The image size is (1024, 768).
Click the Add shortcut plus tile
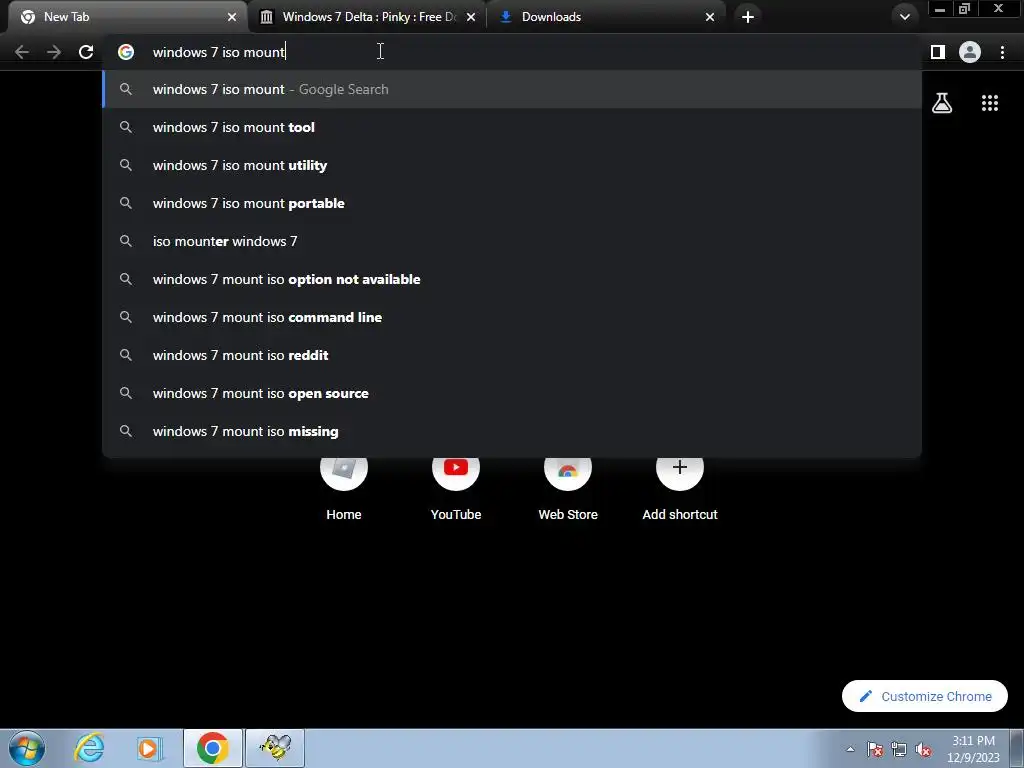[x=680, y=489]
